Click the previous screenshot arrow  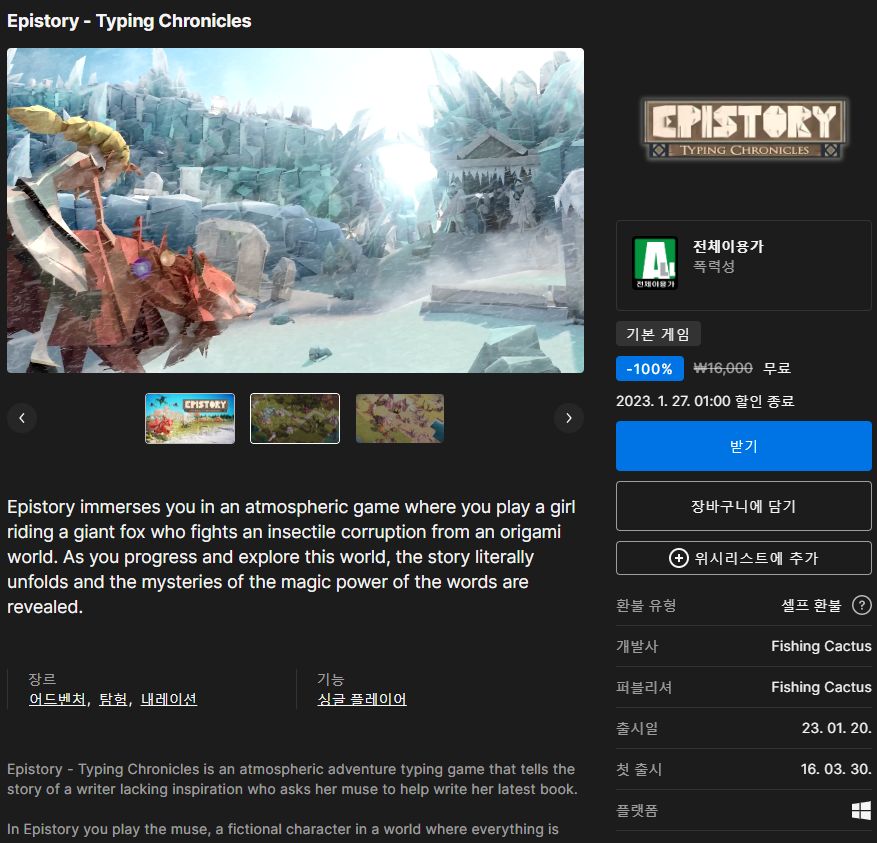pos(22,418)
